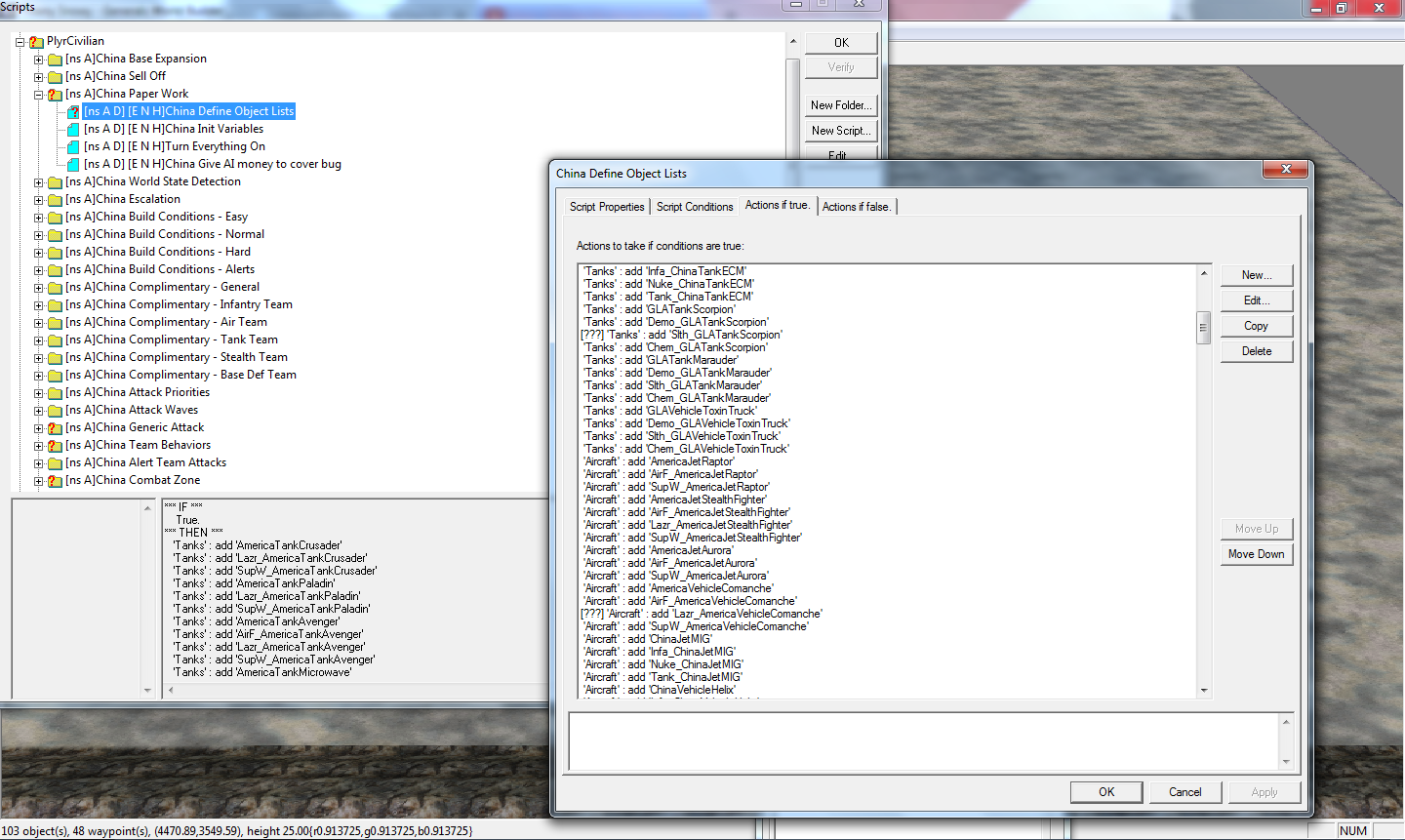Click the Turn Everything On script icon
Screen dimensions: 1405x840
coord(73,147)
